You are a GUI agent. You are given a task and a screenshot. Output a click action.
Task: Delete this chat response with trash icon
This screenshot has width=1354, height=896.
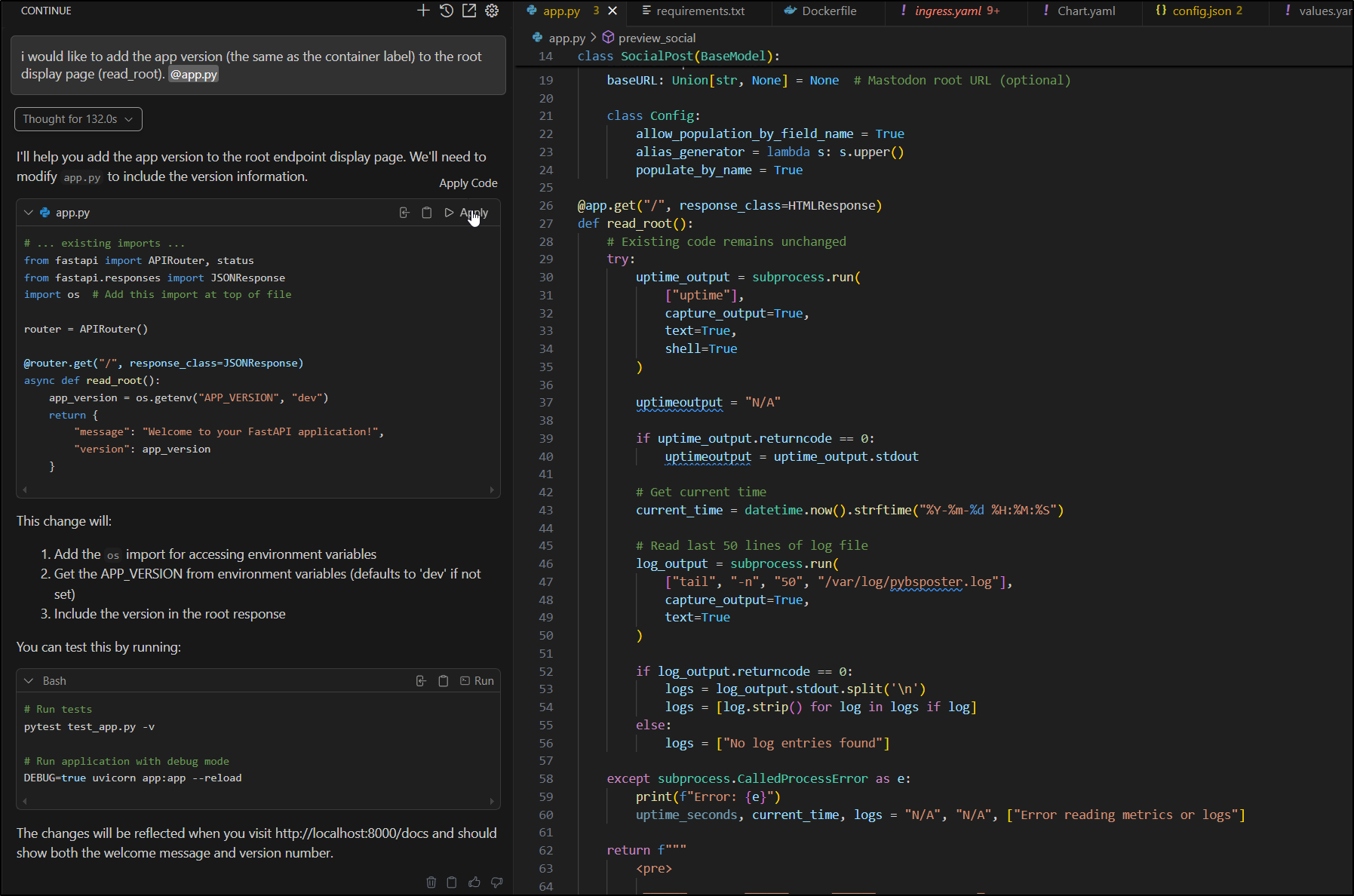431,882
